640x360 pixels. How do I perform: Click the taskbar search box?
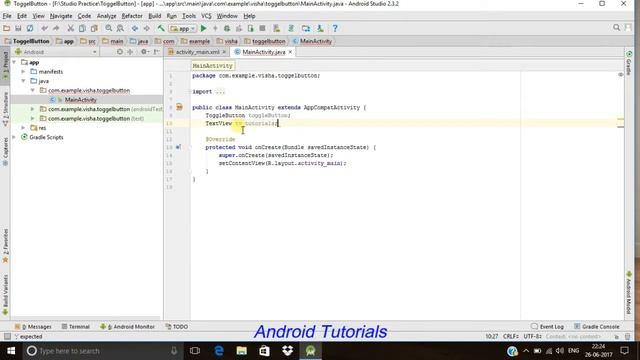tap(102, 351)
